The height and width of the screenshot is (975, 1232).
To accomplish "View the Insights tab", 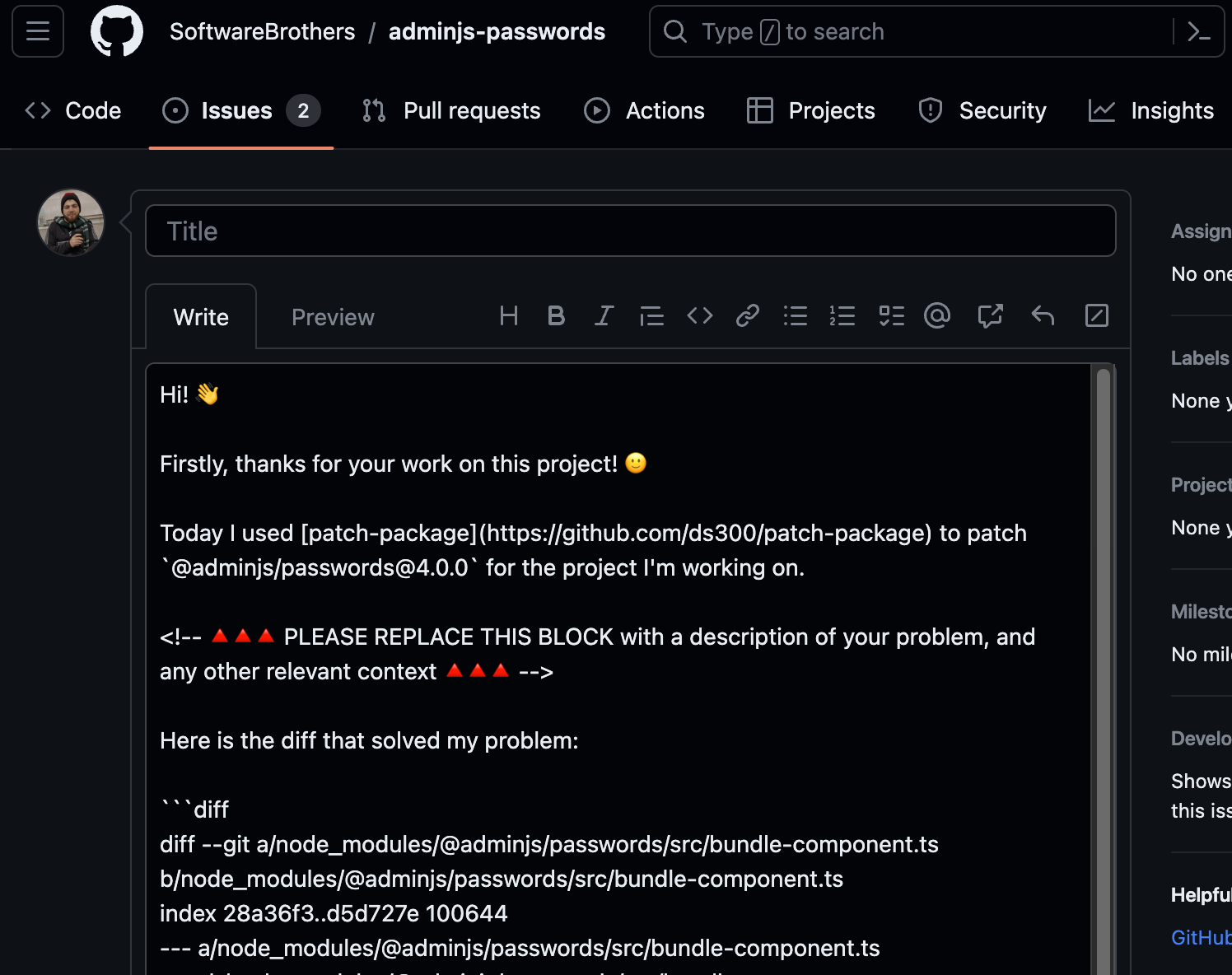I will click(x=1151, y=110).
